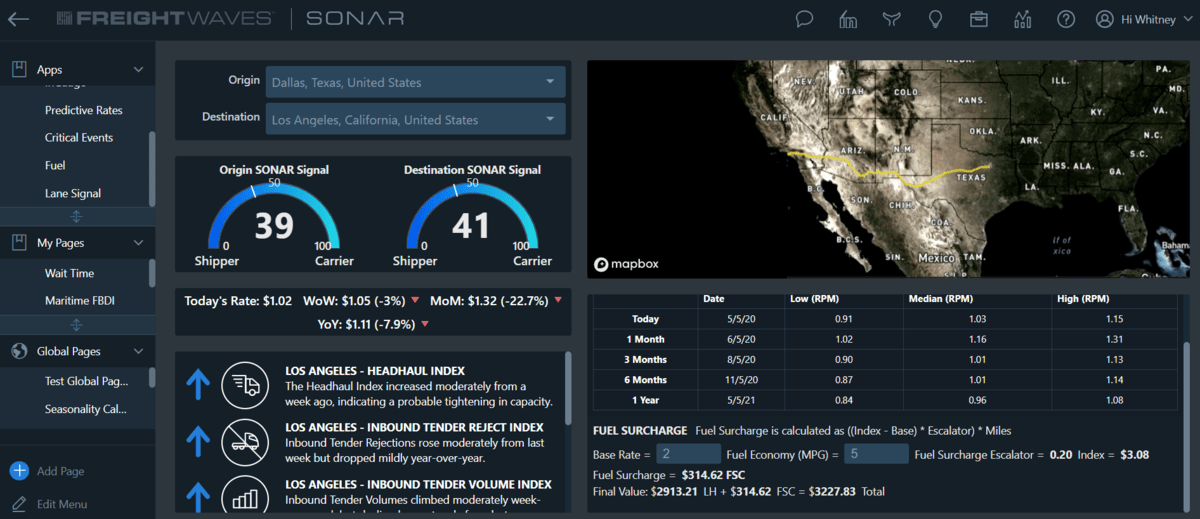
Task: Open the Destination dropdown
Action: coord(415,120)
